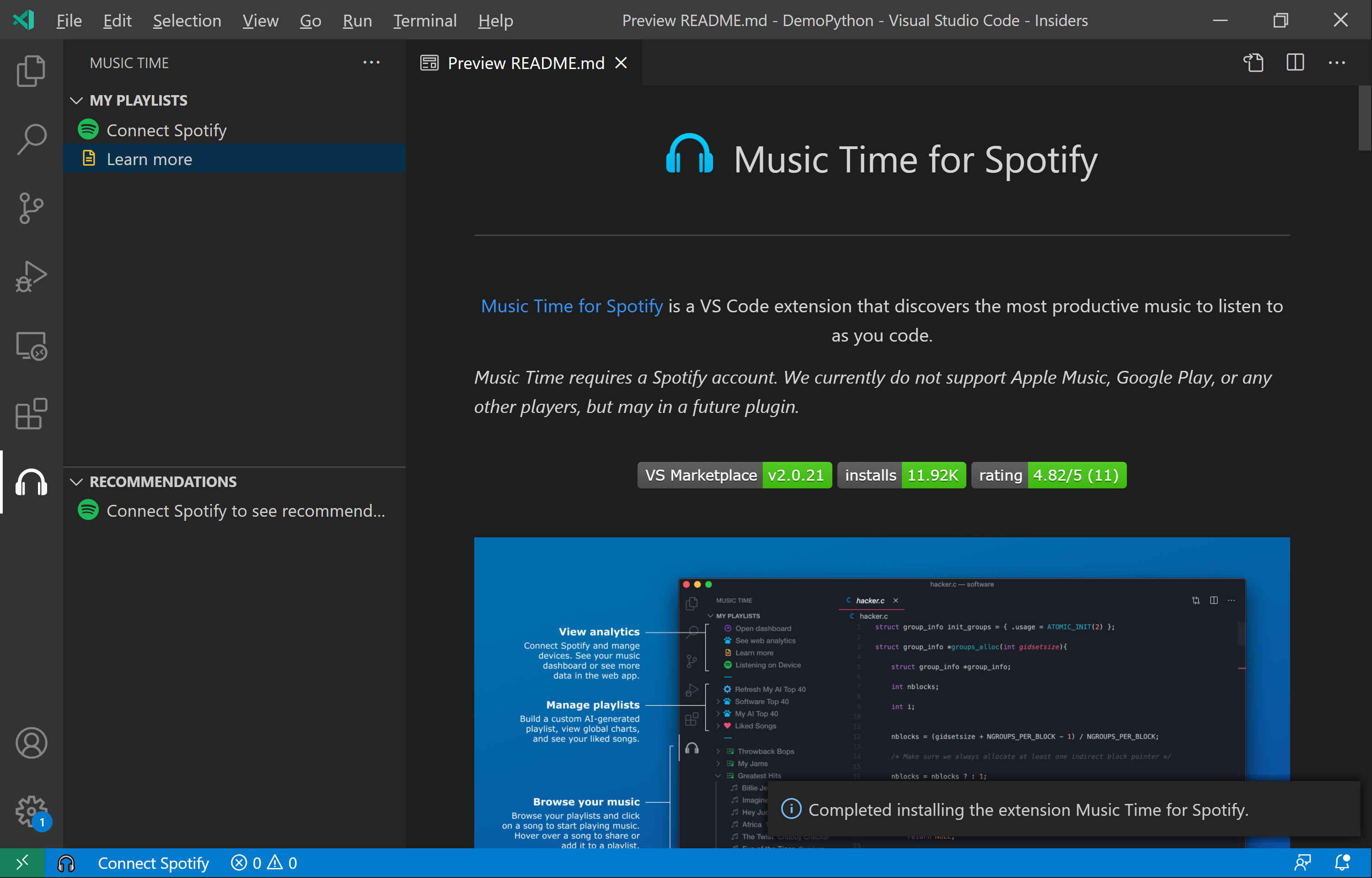Open the Run and Debug panel
This screenshot has width=1372, height=878.
point(31,277)
